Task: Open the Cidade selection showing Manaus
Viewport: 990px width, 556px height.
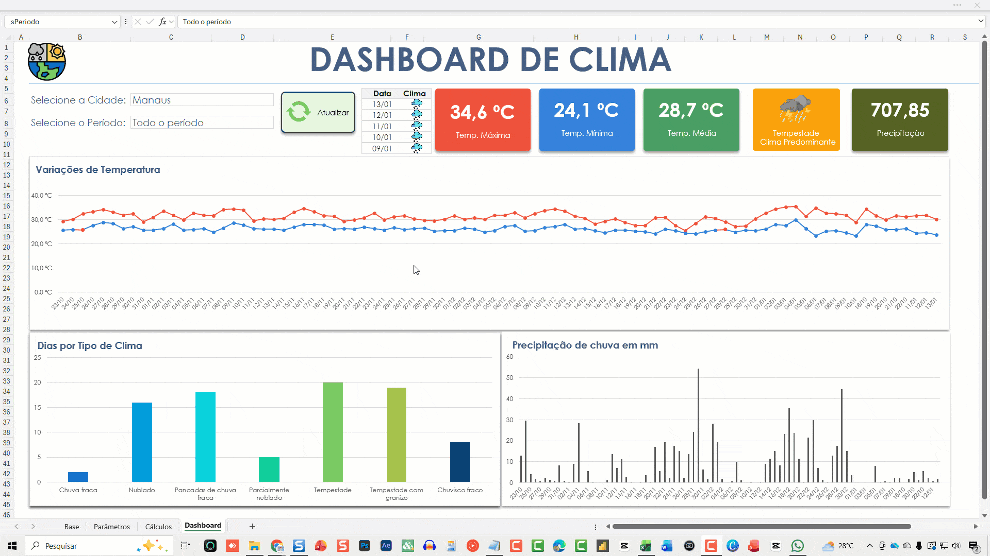Action: pos(201,100)
